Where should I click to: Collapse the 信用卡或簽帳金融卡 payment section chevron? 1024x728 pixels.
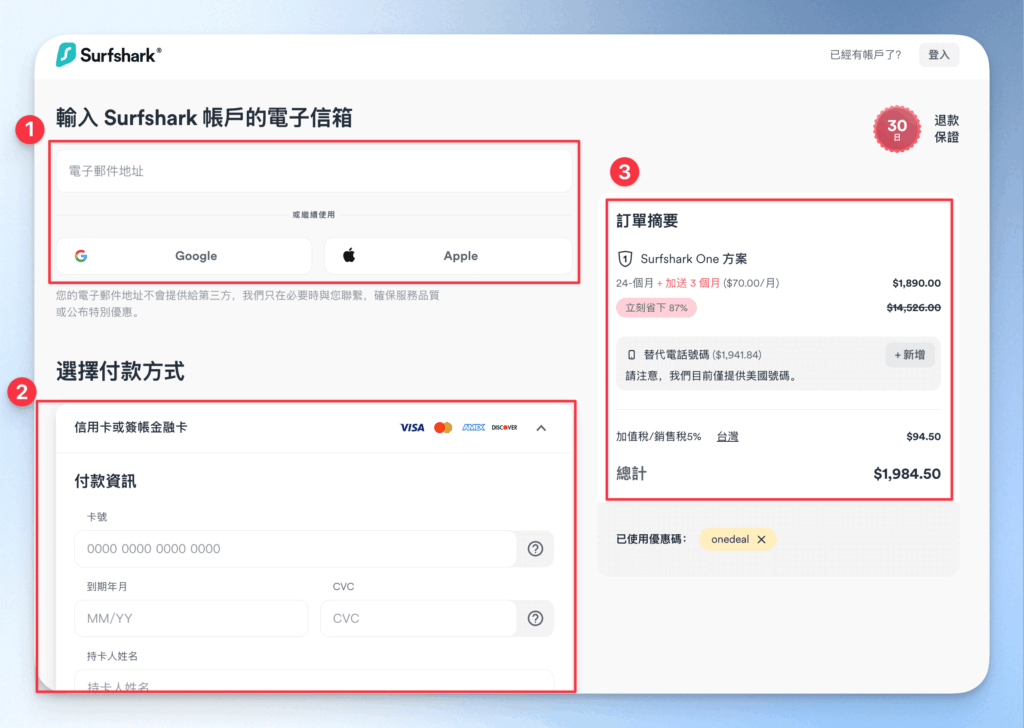pos(541,428)
